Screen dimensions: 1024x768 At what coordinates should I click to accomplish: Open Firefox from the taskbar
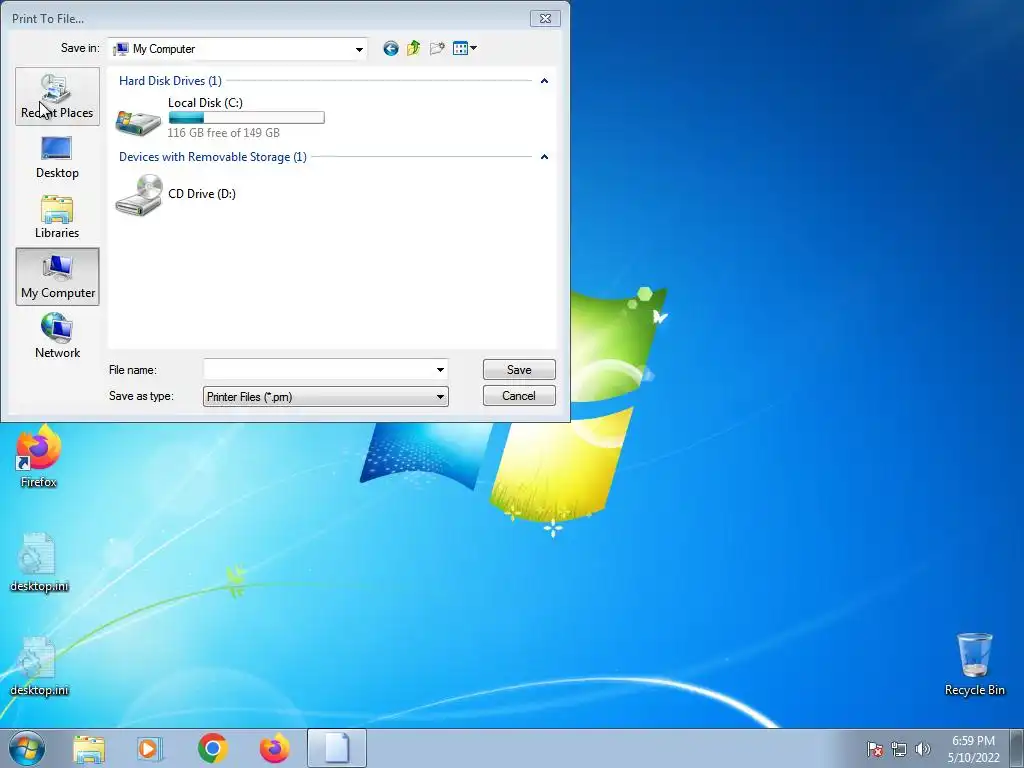[274, 748]
